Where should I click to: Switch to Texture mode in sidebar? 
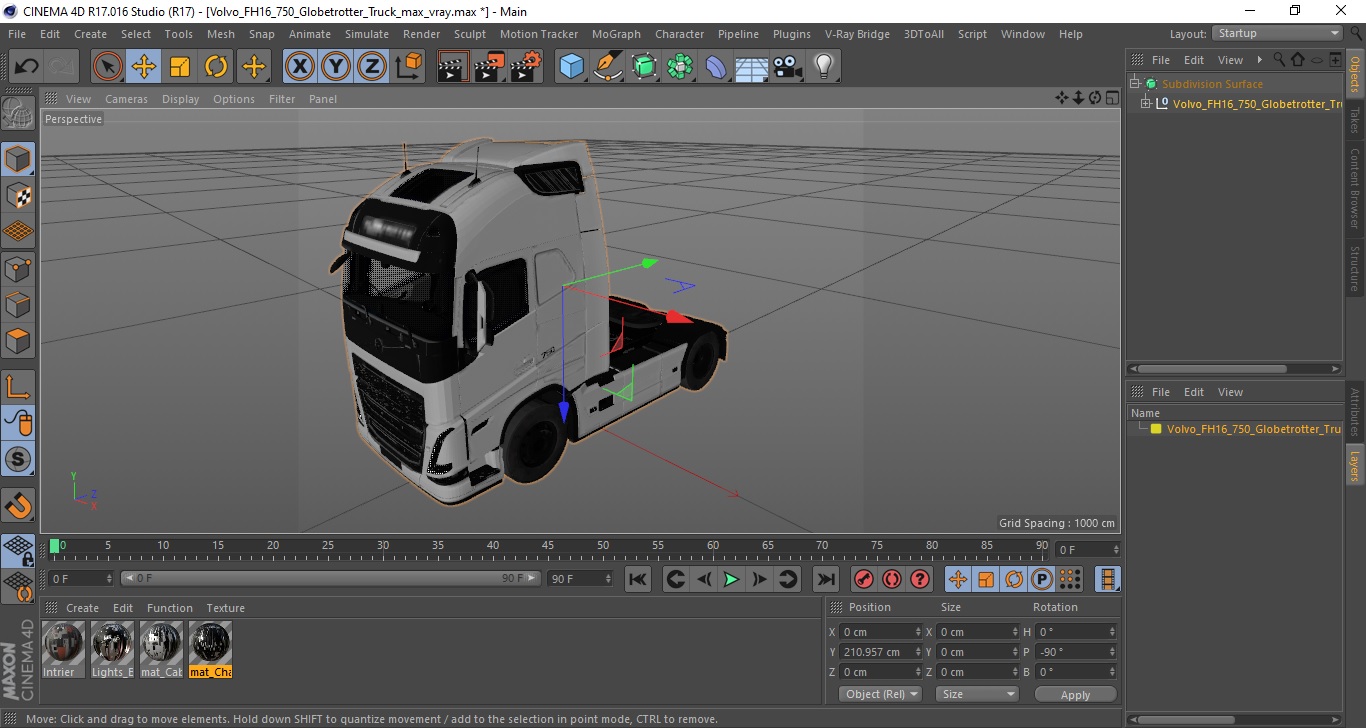(x=18, y=196)
